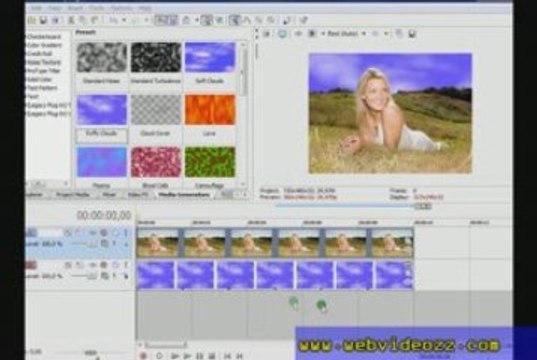The image size is (537, 360).
Task: Toggle Loop Playback in transport bar
Action: [159, 356]
